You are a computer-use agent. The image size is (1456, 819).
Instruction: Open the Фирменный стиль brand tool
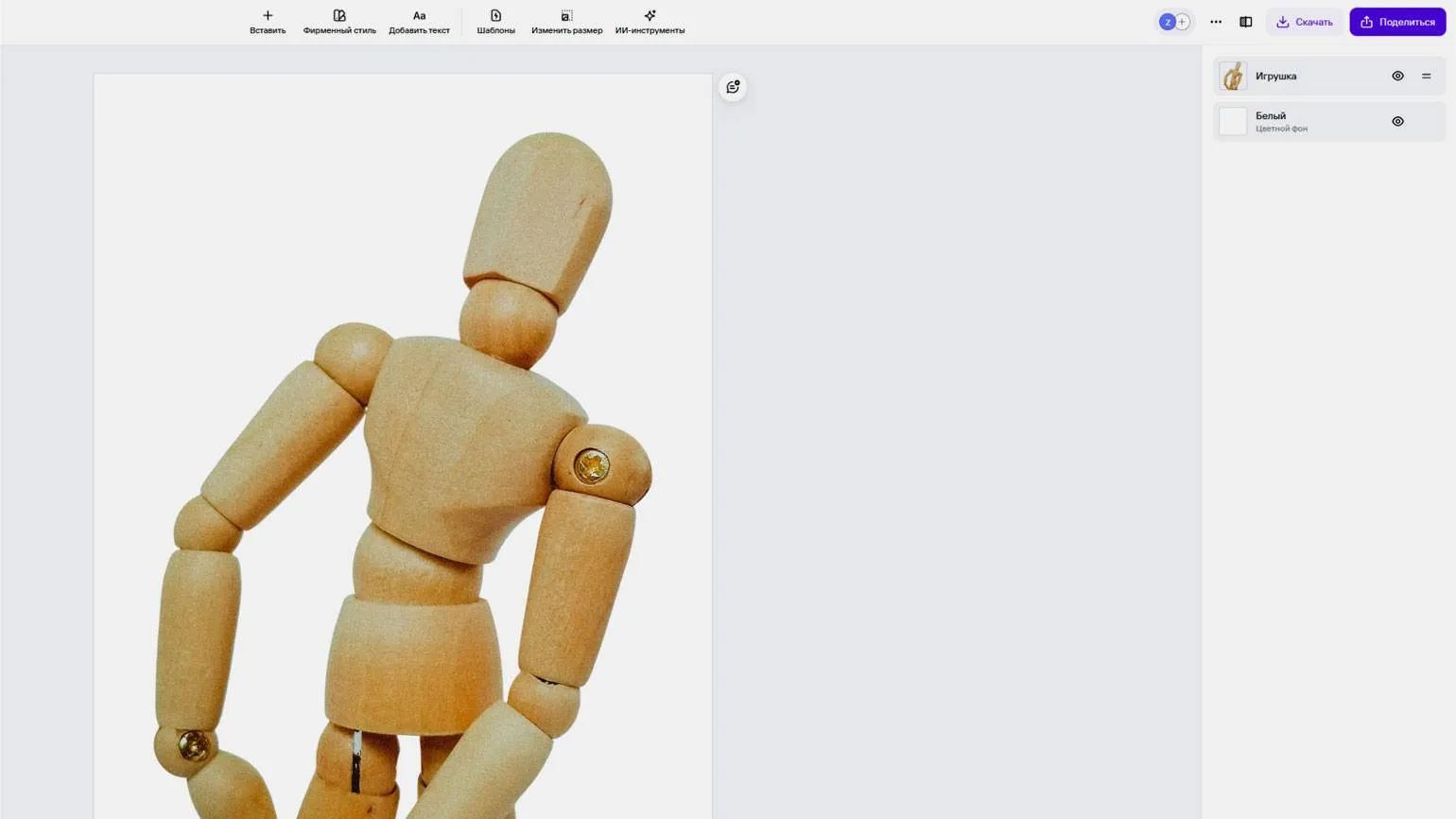coord(339,16)
